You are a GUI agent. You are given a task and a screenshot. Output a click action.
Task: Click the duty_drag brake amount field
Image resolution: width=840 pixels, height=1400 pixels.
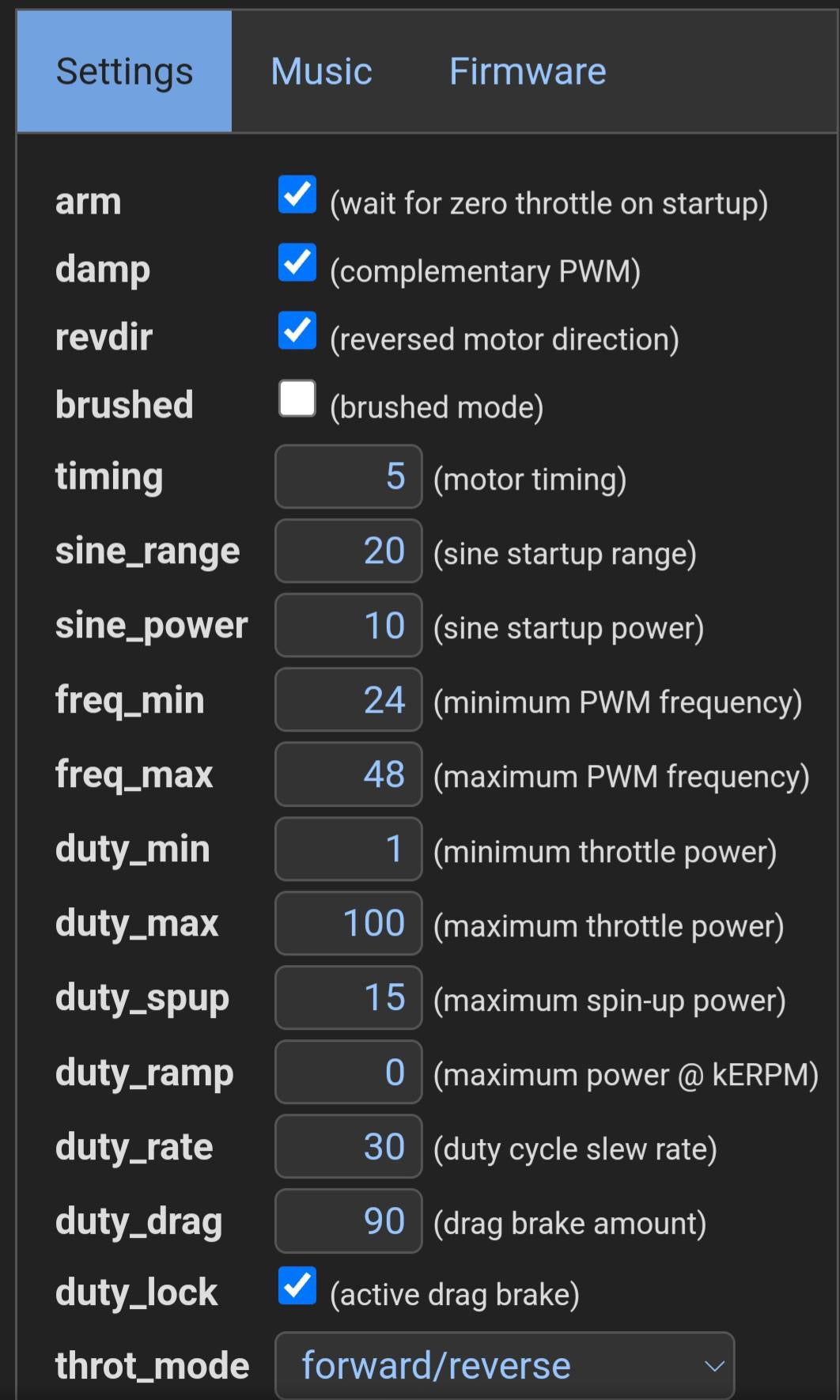[x=348, y=1220]
